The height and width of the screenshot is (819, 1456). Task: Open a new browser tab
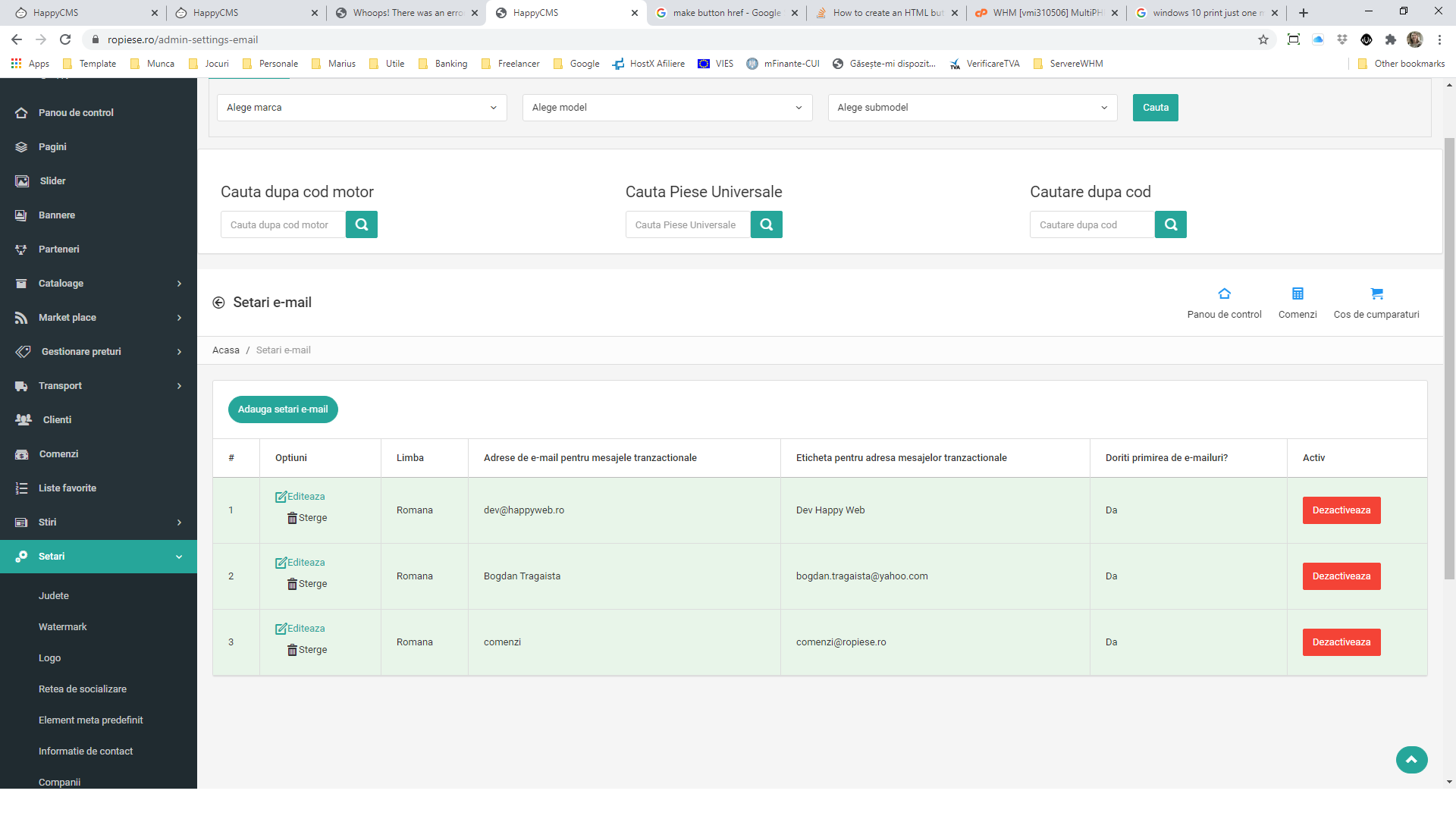(x=1304, y=13)
